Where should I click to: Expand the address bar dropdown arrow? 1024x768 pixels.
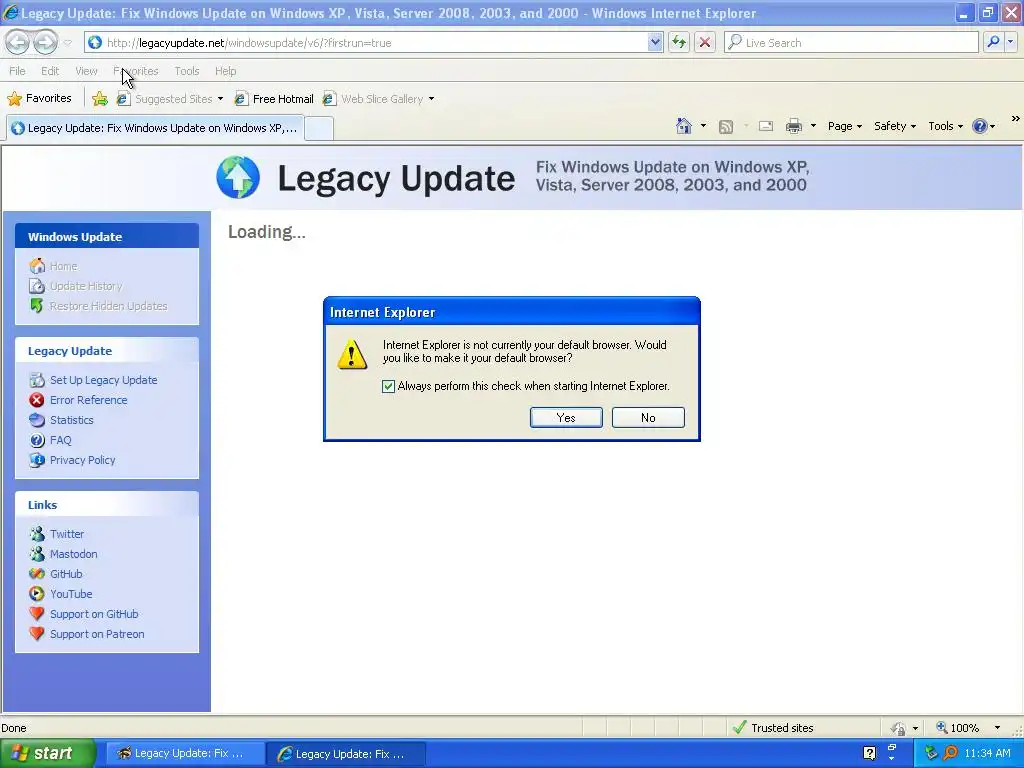pyautogui.click(x=655, y=42)
